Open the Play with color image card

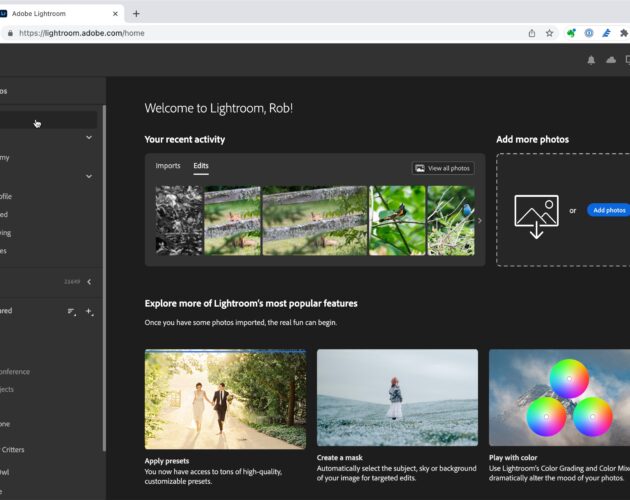click(559, 398)
